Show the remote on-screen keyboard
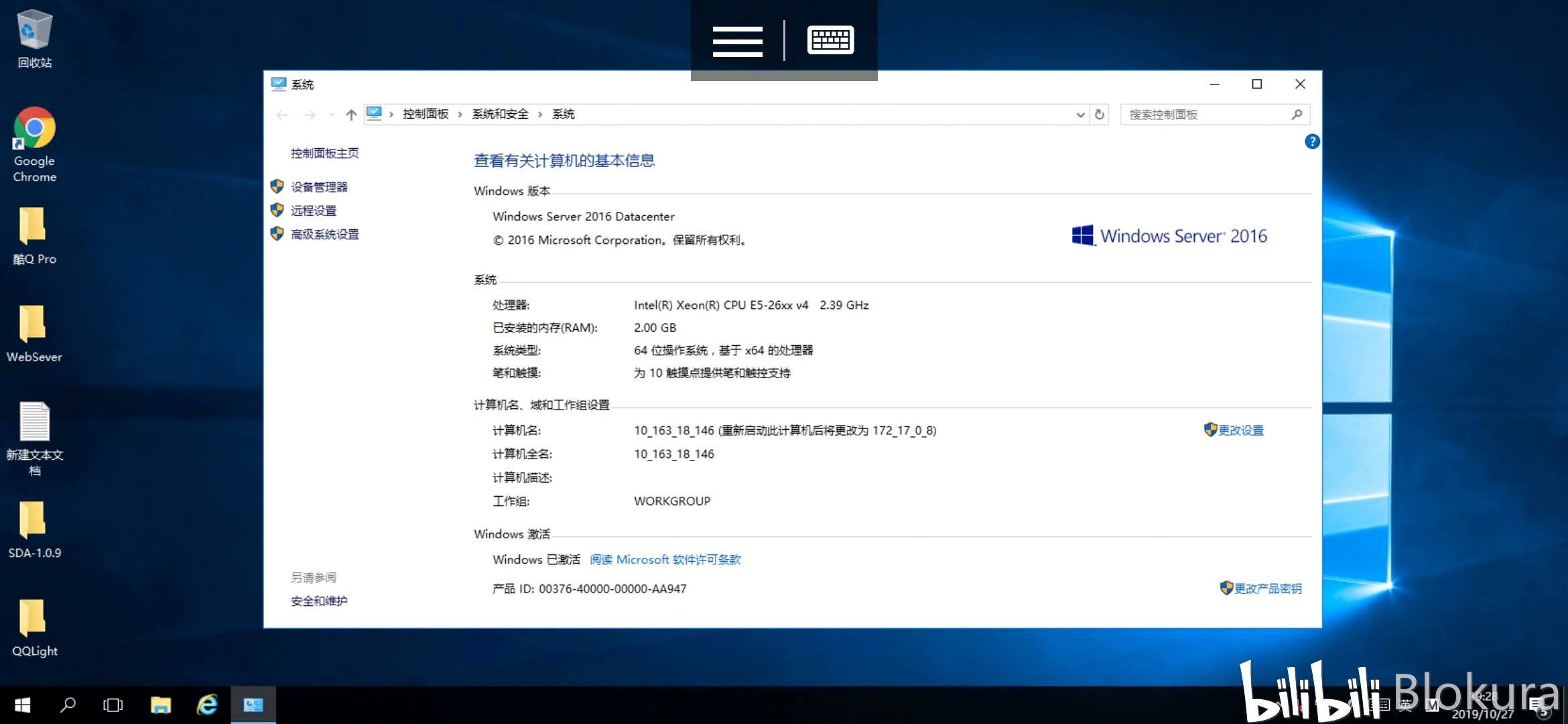Screen dimensions: 1568x724 830,40
